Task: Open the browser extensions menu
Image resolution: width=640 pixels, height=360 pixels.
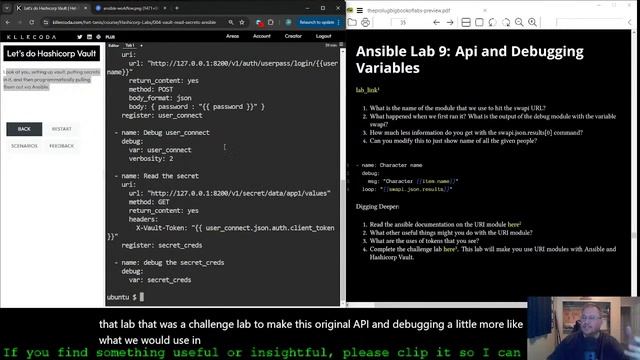Action: tap(271, 22)
